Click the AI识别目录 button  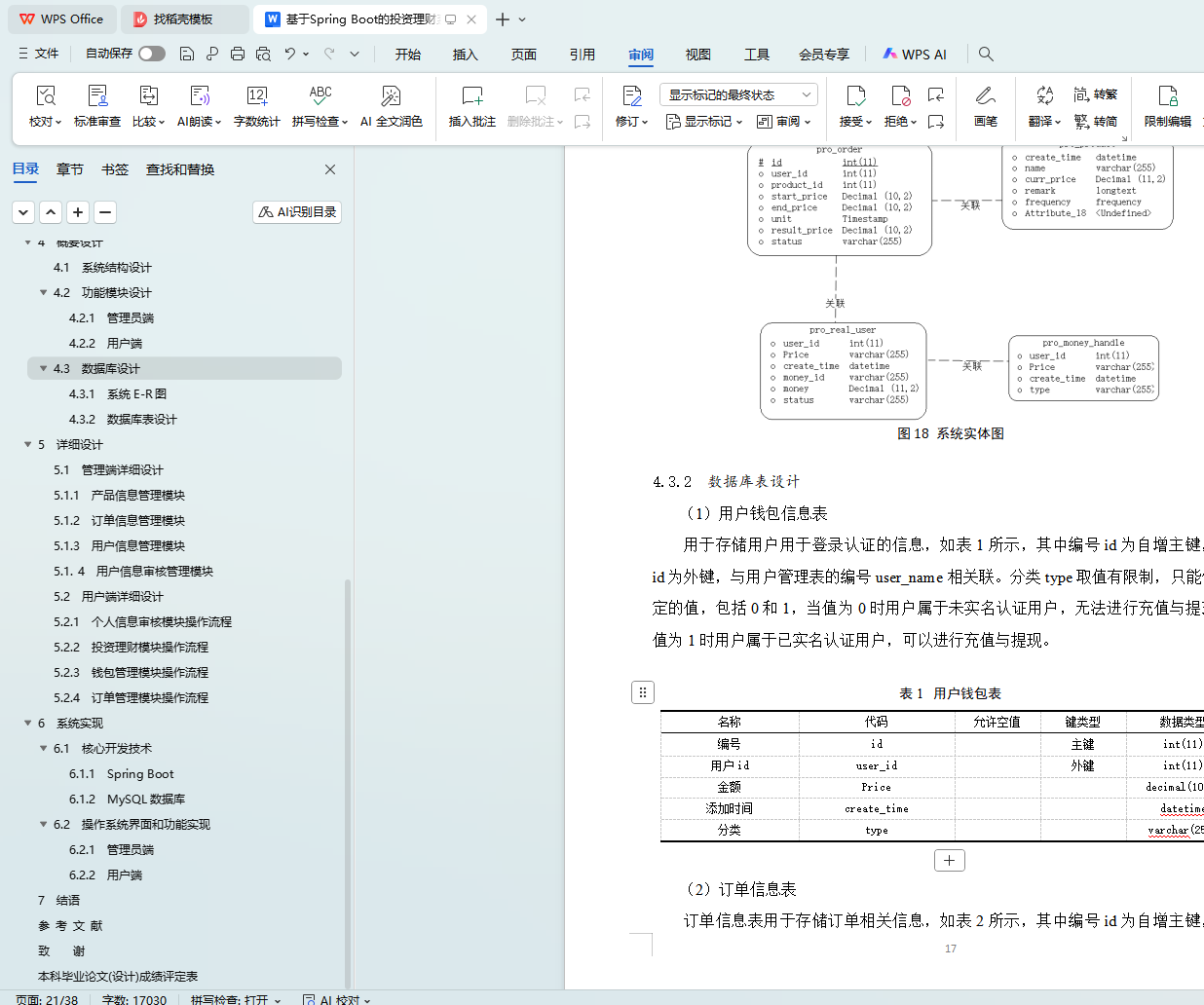[x=297, y=211]
